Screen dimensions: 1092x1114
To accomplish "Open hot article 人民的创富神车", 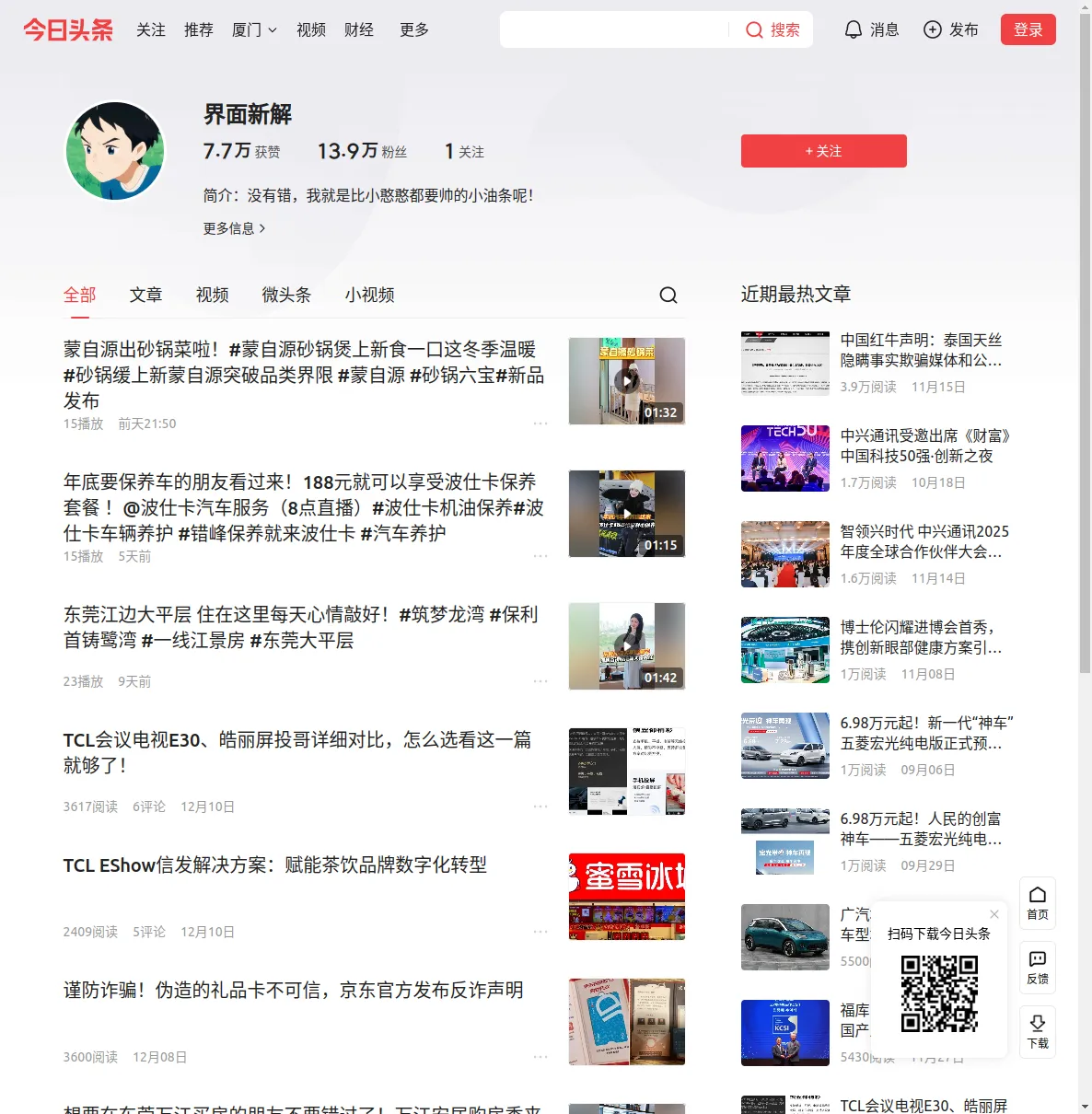I will pos(922,829).
